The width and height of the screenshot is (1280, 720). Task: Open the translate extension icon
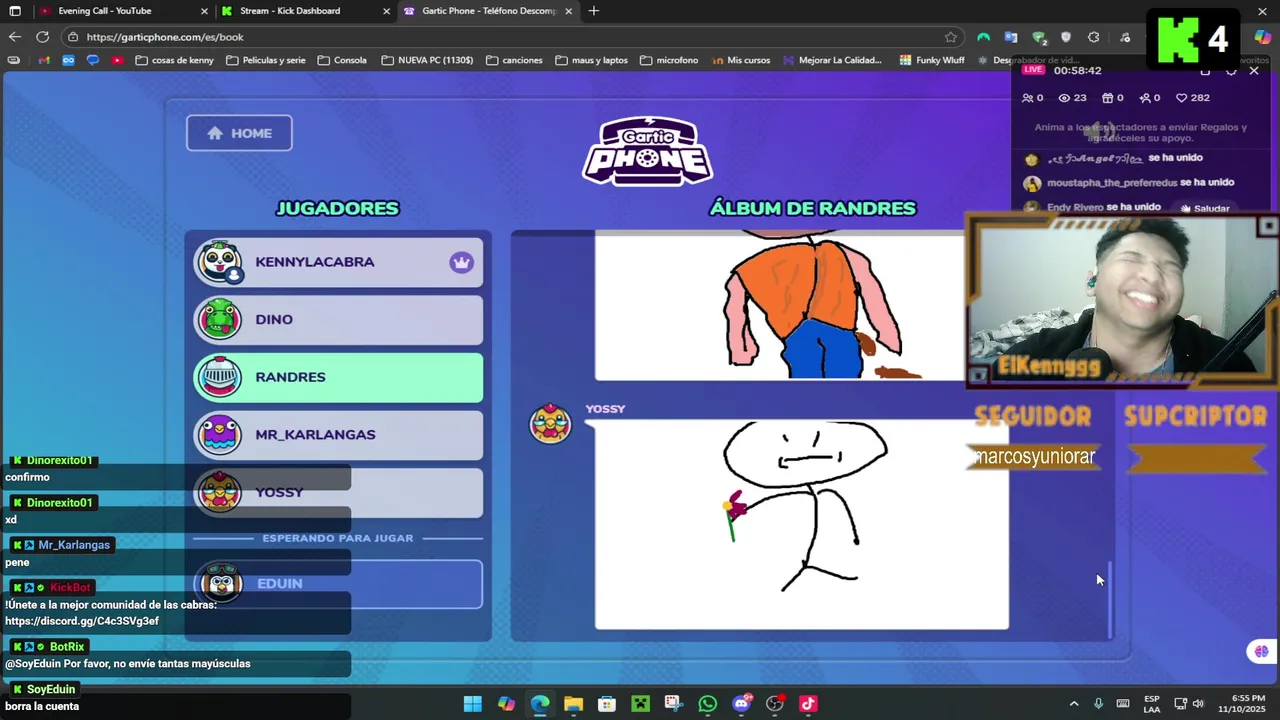[x=1011, y=37]
